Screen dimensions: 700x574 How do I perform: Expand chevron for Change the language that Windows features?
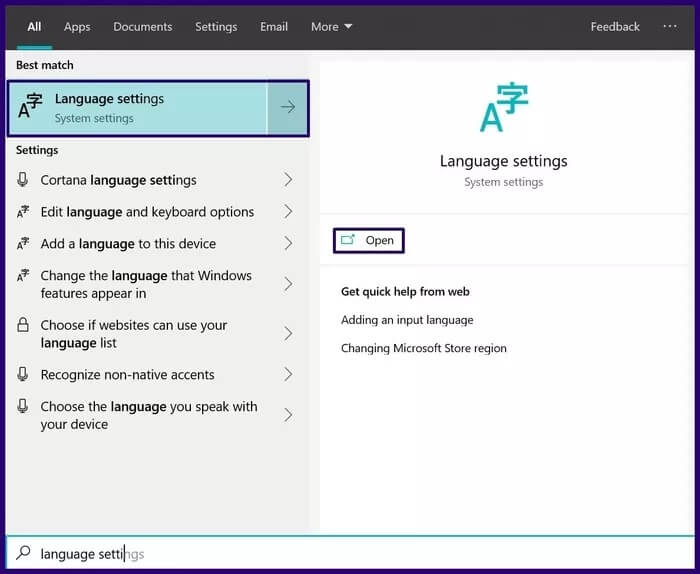[x=288, y=284]
